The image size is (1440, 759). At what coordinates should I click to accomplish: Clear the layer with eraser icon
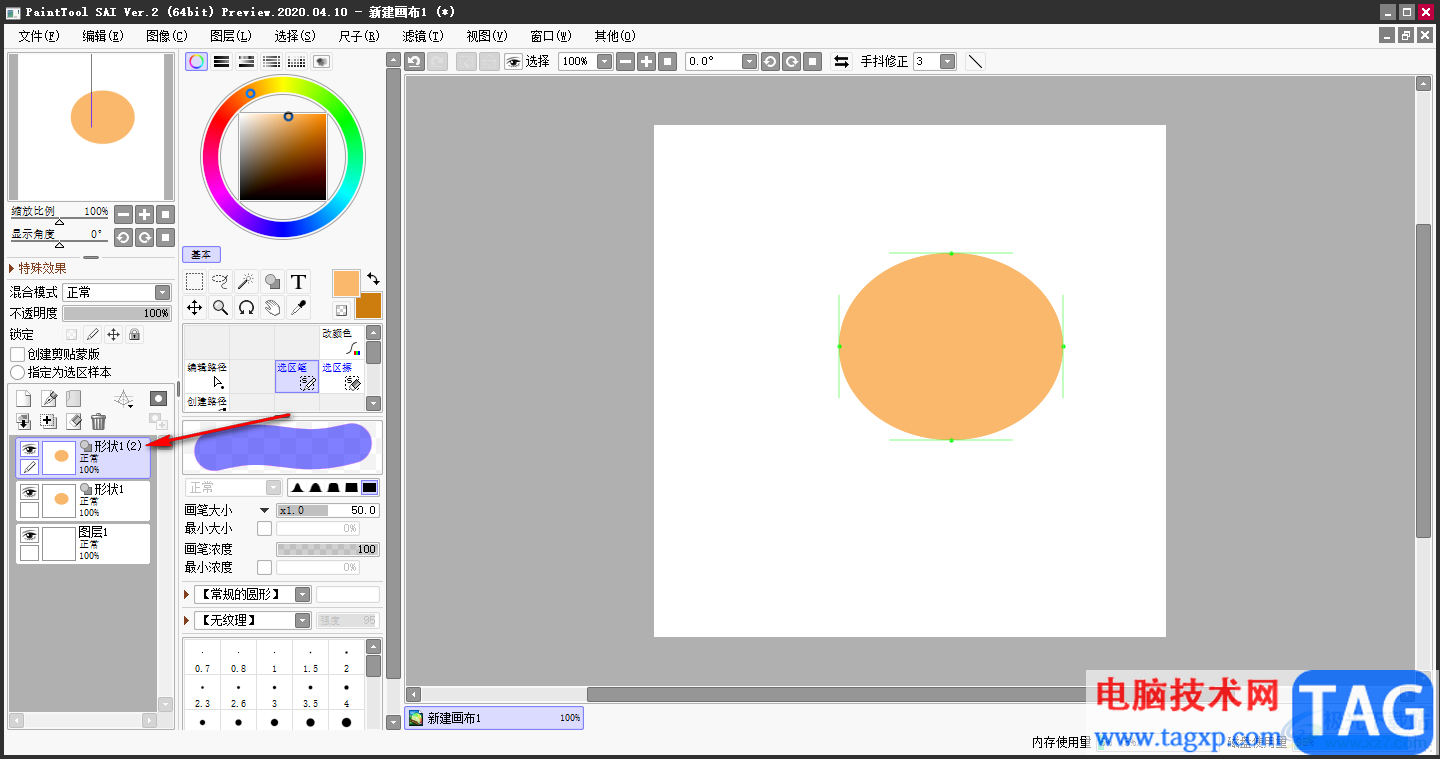[x=73, y=422]
